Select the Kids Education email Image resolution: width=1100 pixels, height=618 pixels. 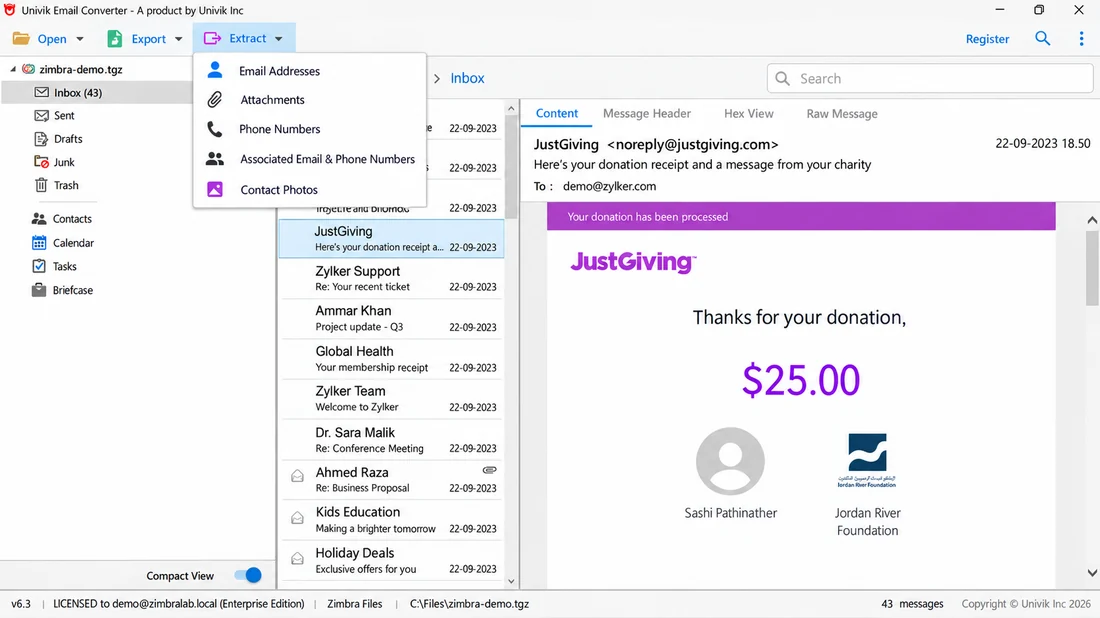391,520
